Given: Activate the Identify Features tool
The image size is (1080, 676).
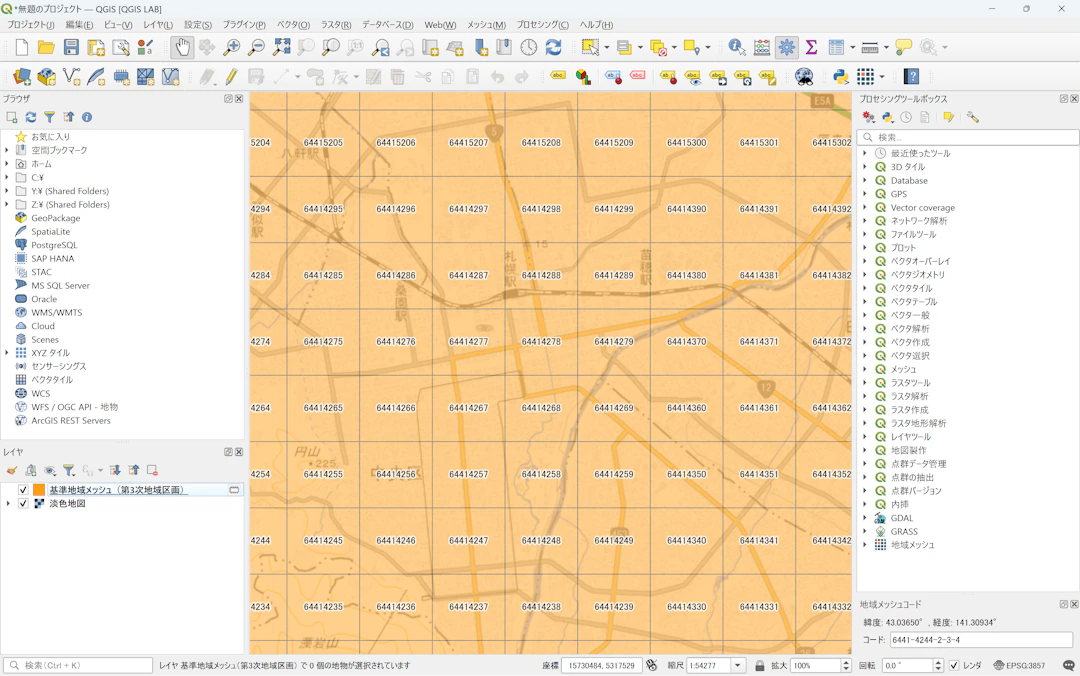Looking at the screenshot, I should [736, 48].
